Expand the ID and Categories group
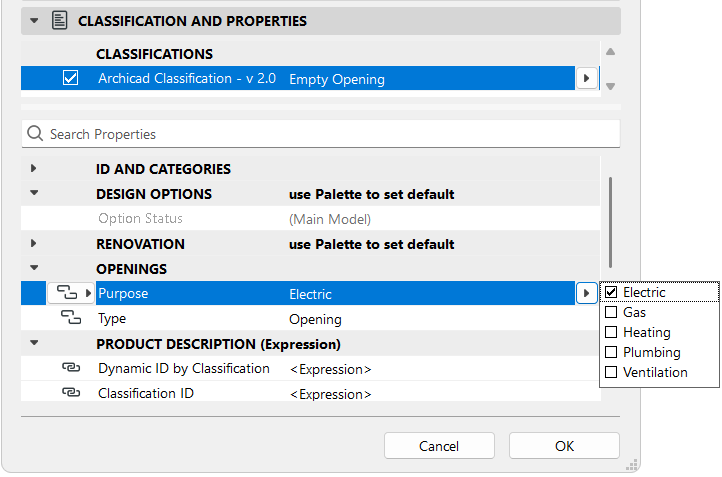Screen dimensions: 722x477 point(34,169)
